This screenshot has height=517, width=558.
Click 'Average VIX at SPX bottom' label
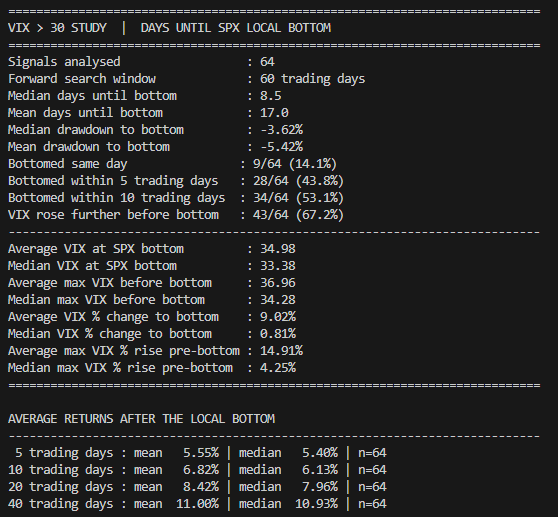pyautogui.click(x=96, y=249)
